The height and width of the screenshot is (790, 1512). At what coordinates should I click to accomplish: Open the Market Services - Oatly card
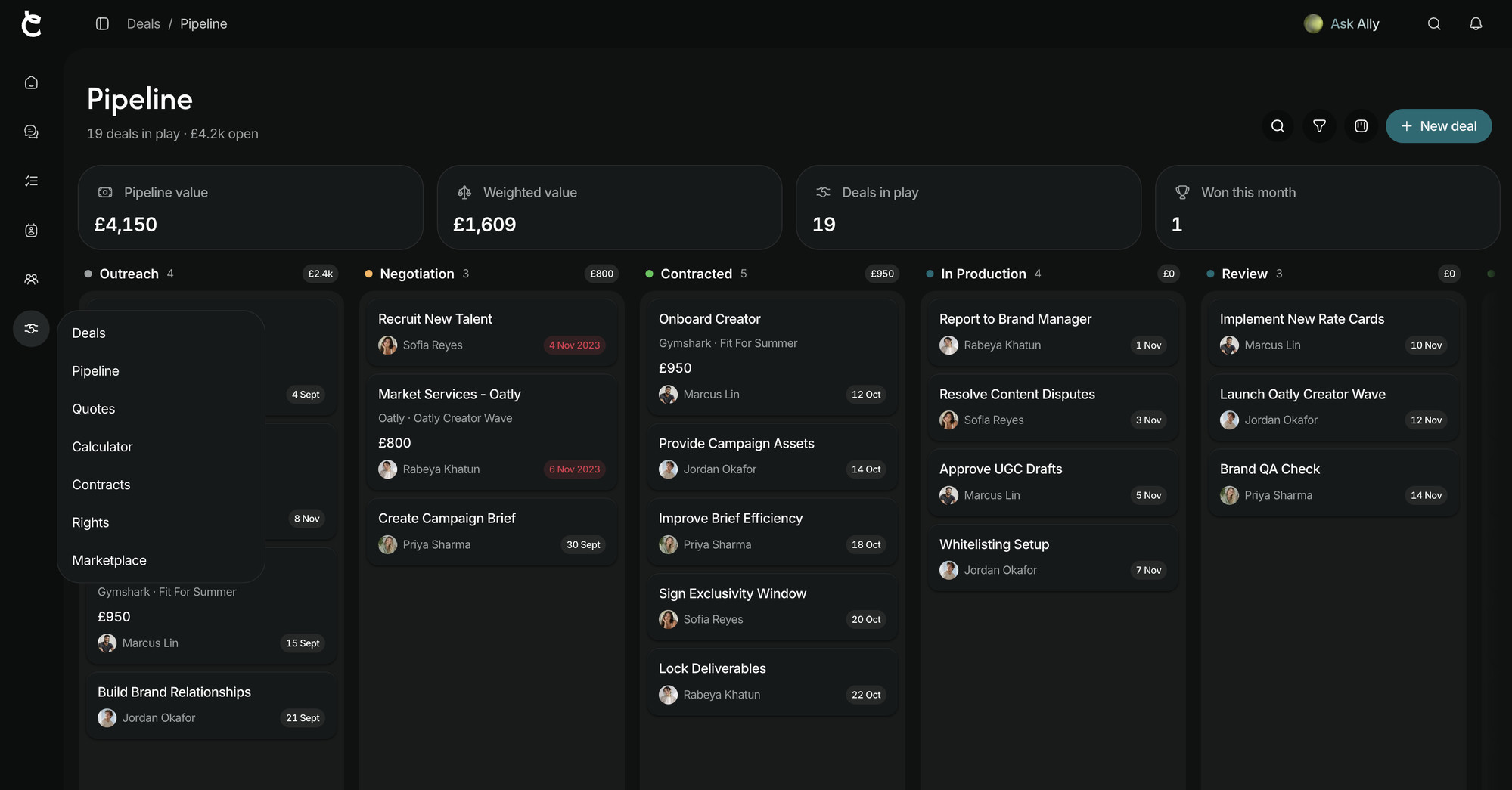click(x=492, y=432)
